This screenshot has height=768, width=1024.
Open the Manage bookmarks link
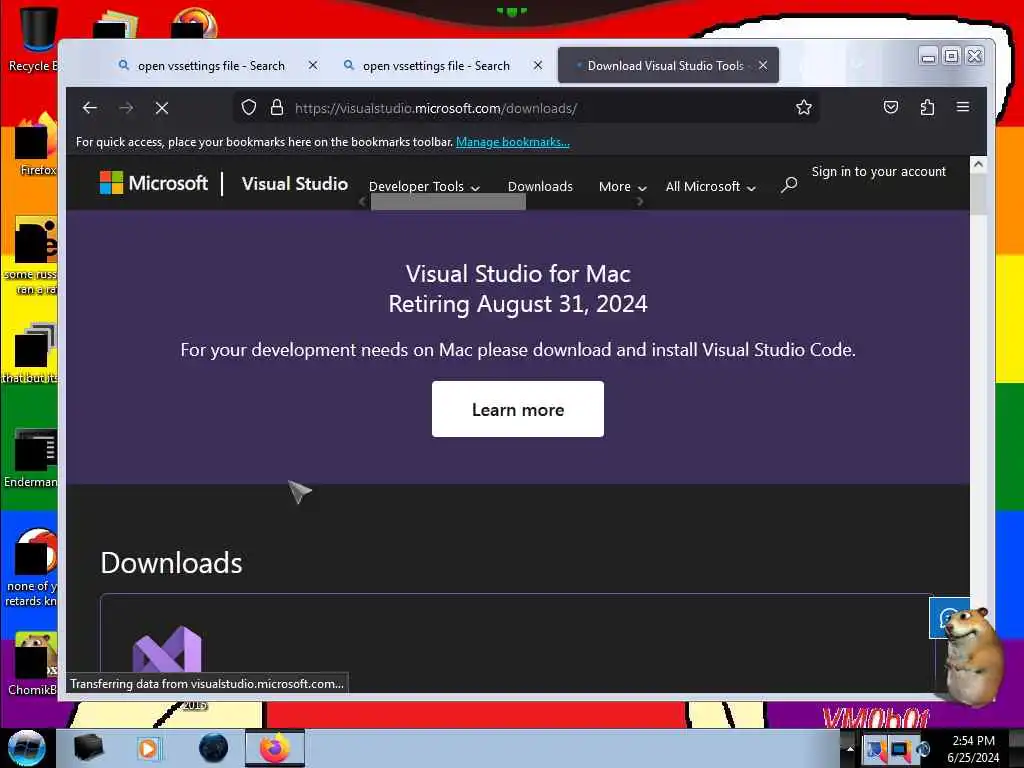click(513, 142)
